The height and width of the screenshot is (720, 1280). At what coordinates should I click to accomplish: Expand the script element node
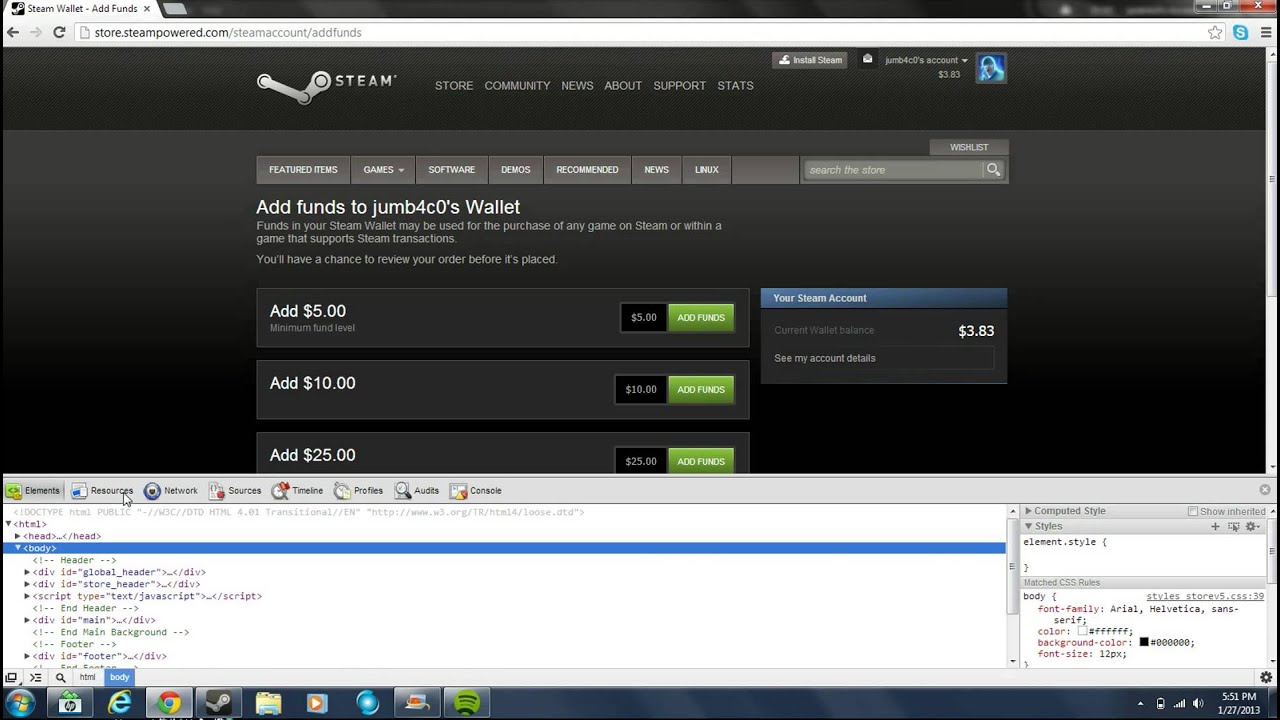(27, 596)
